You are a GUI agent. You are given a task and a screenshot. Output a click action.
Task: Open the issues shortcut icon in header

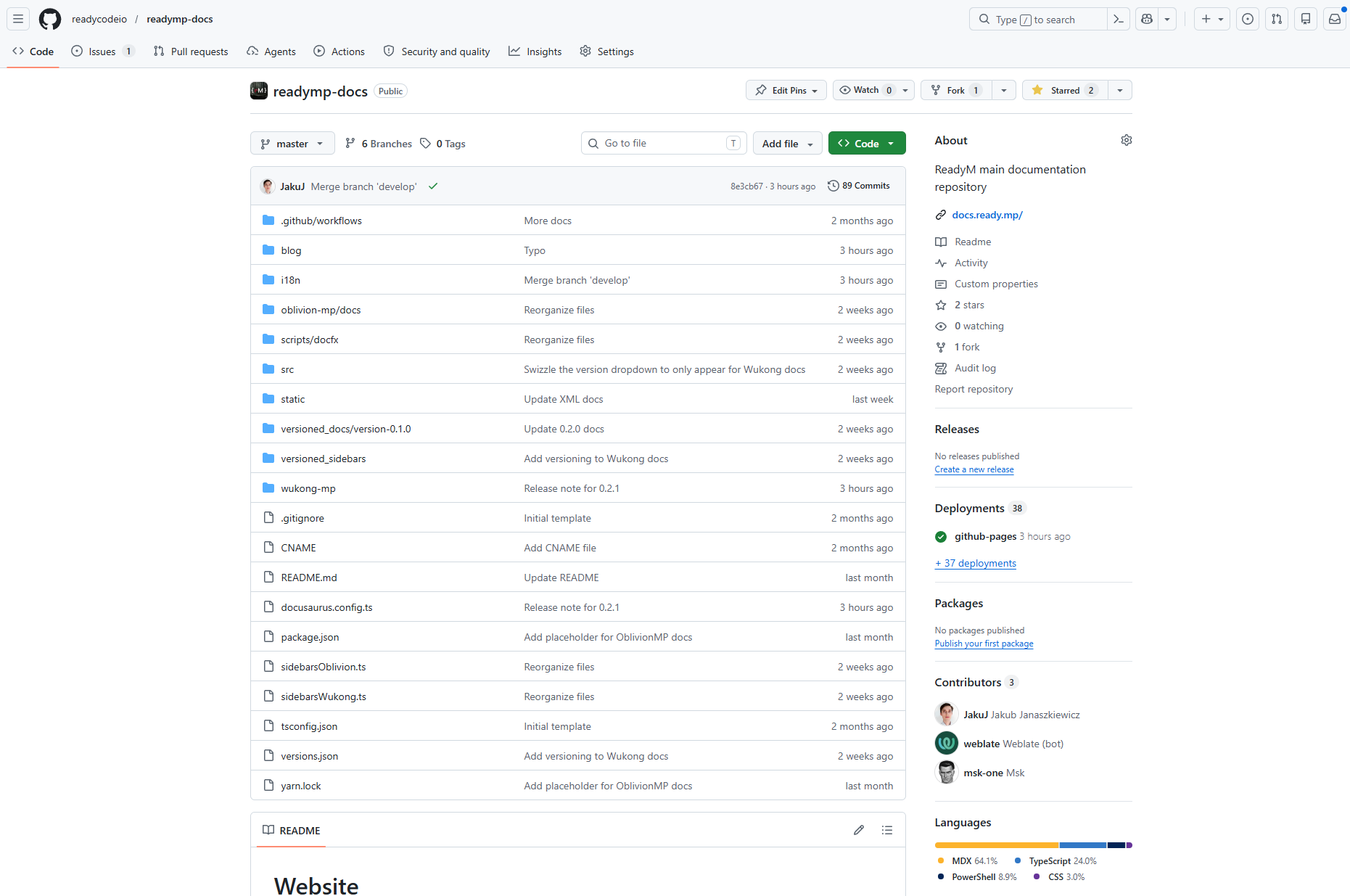coord(1248,20)
